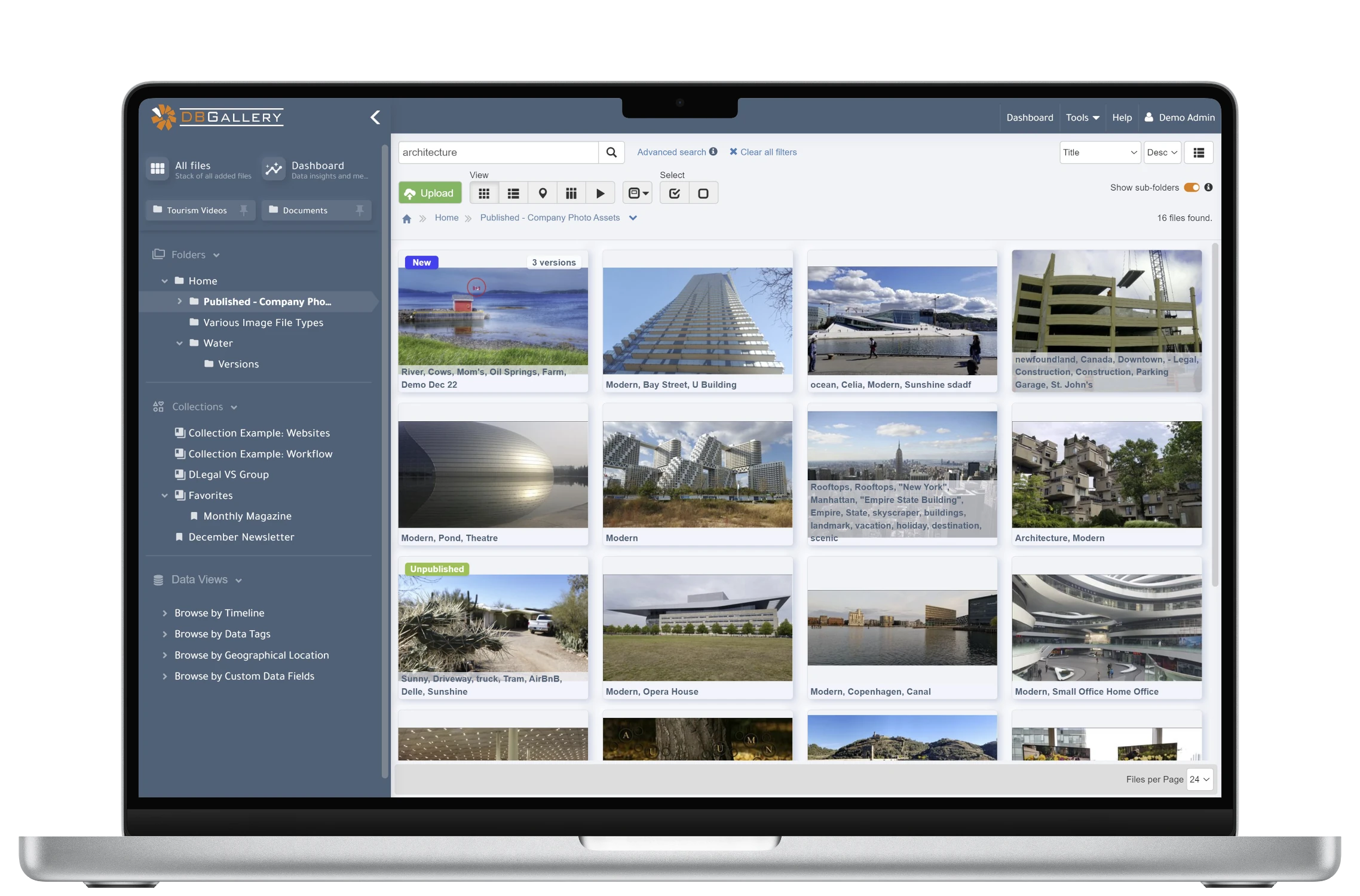Open the Title sort dropdown
This screenshot has height=896, width=1360.
[1099, 152]
